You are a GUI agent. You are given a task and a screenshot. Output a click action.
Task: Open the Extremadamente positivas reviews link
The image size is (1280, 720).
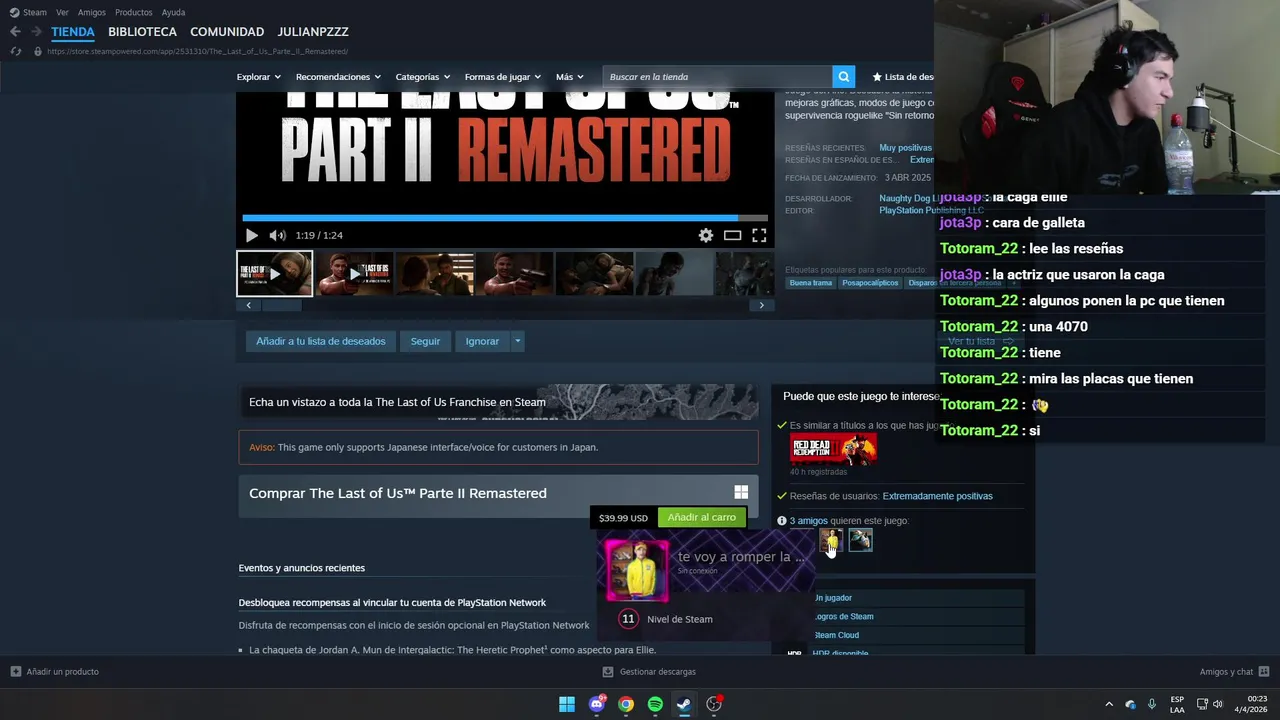[937, 496]
